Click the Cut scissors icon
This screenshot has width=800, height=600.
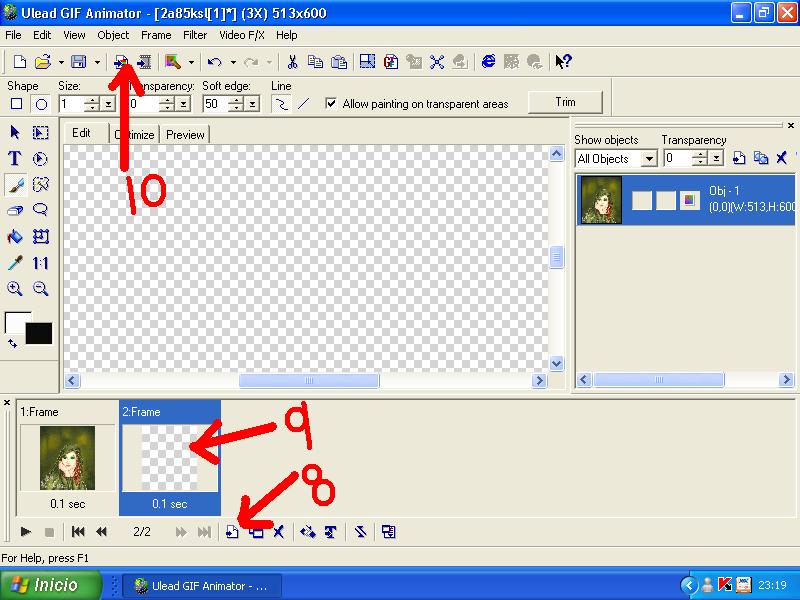(x=292, y=62)
